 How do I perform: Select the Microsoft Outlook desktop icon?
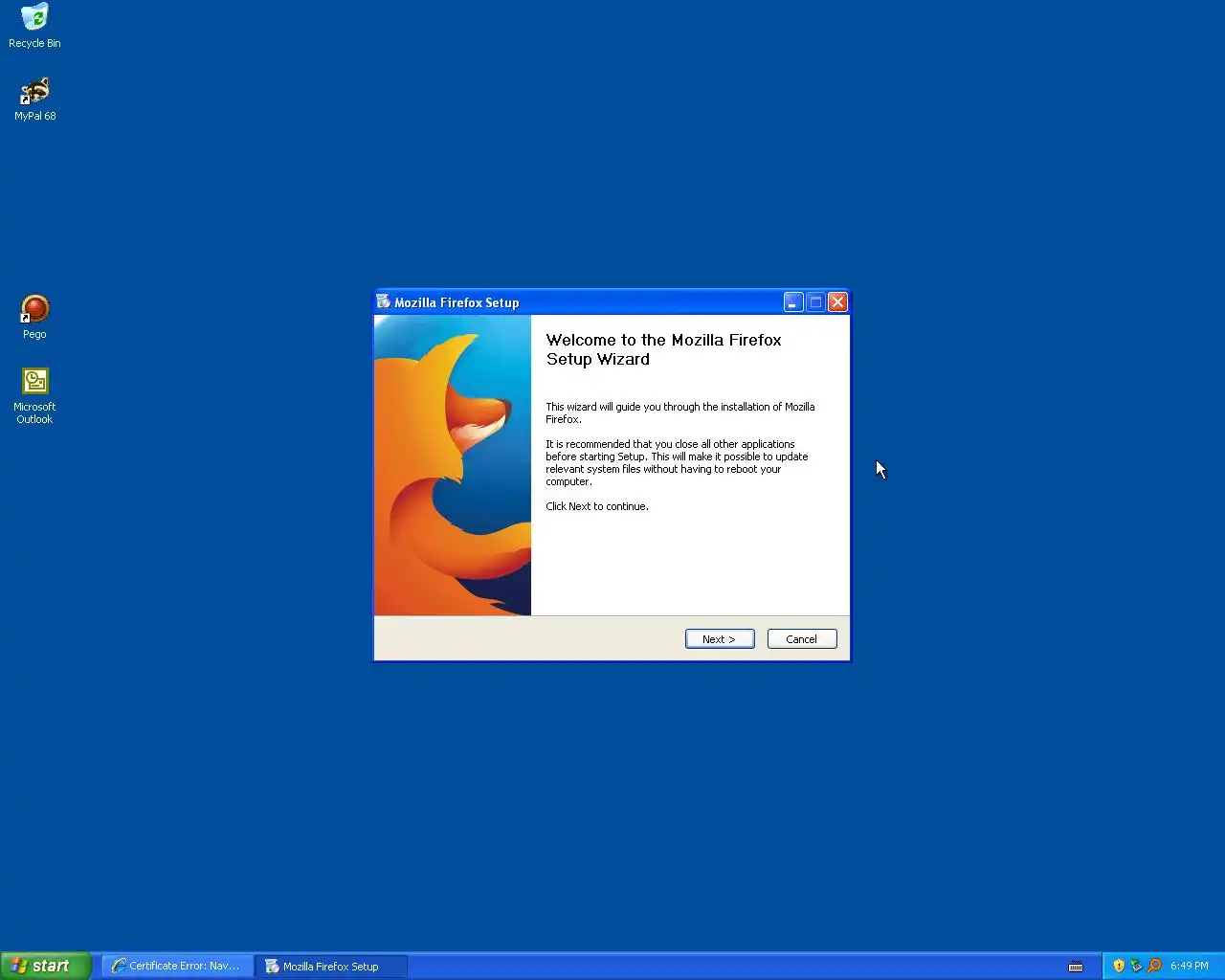click(34, 396)
